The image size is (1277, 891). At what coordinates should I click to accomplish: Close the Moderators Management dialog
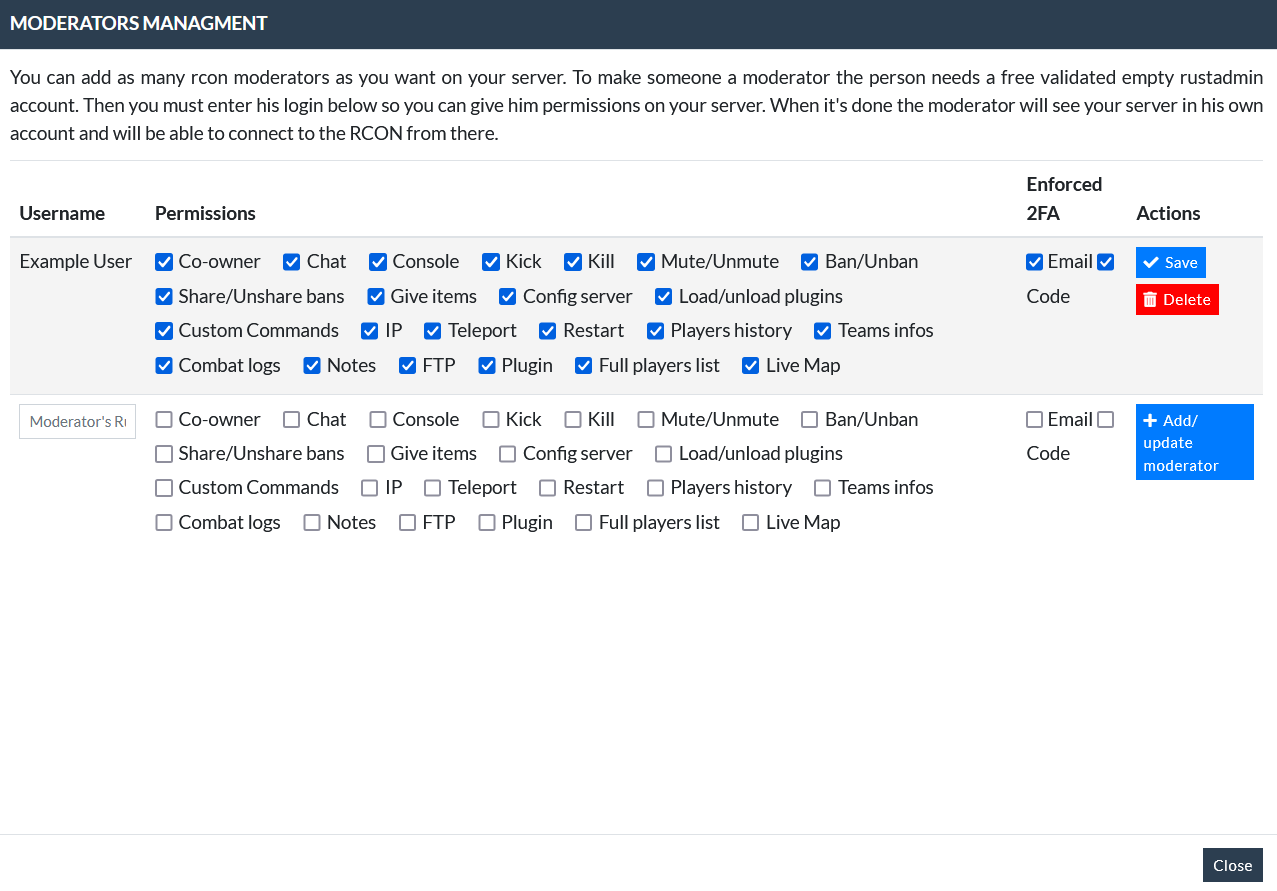[1232, 865]
